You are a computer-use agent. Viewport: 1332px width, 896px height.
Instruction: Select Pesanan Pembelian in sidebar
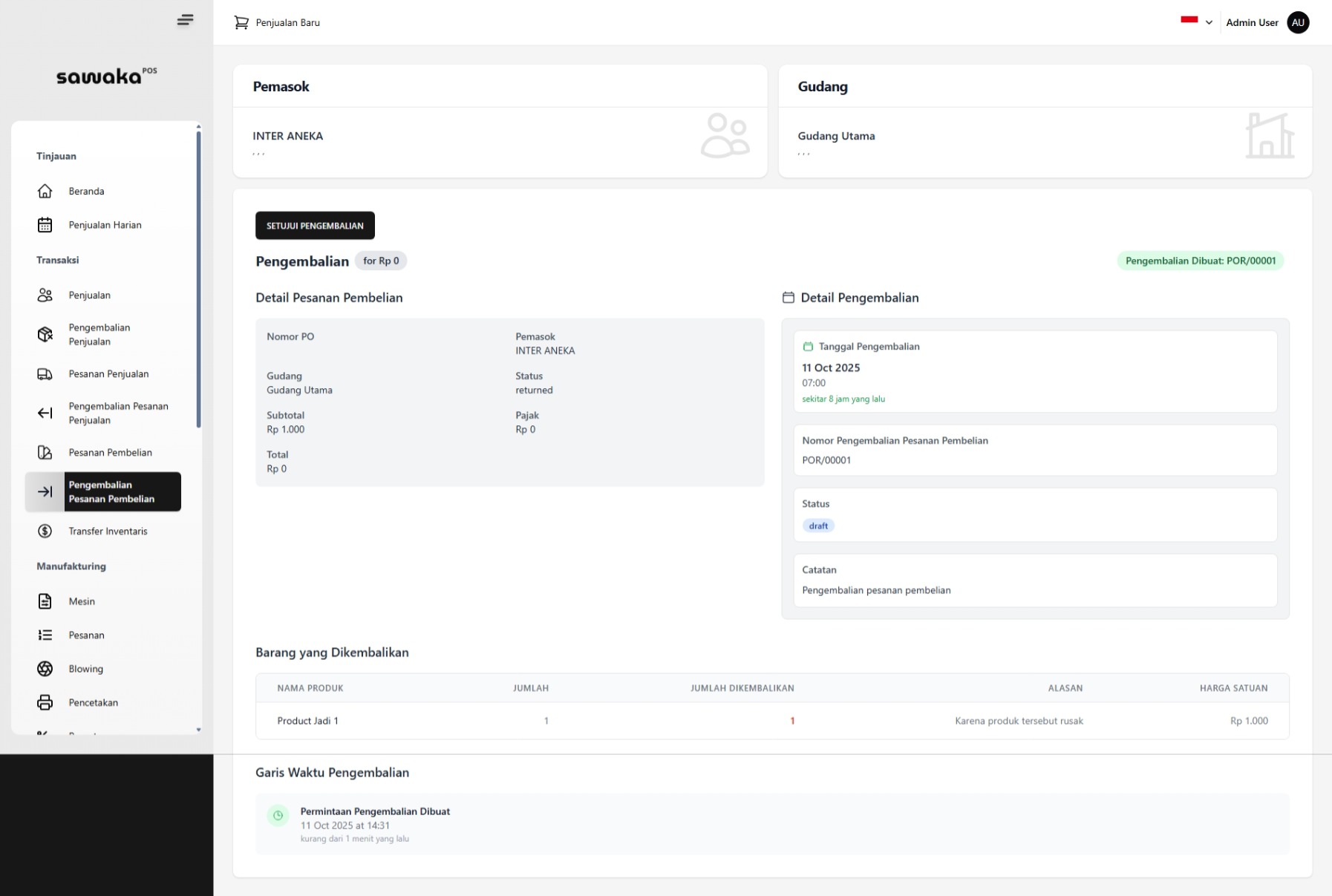tap(110, 453)
